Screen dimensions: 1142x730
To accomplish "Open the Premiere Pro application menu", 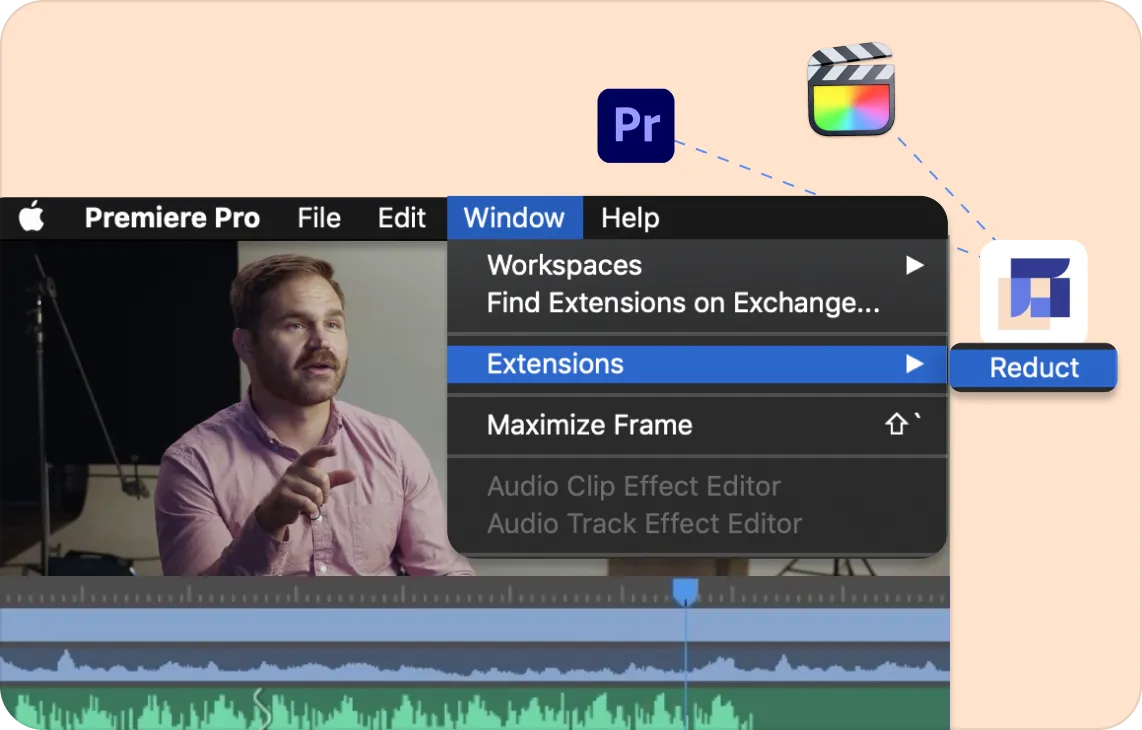I will pyautogui.click(x=173, y=218).
